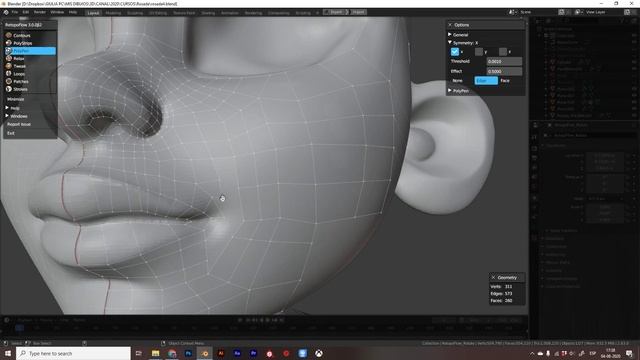Click the Blender logo in the menu bar
The image size is (640, 360).
coord(6,12)
